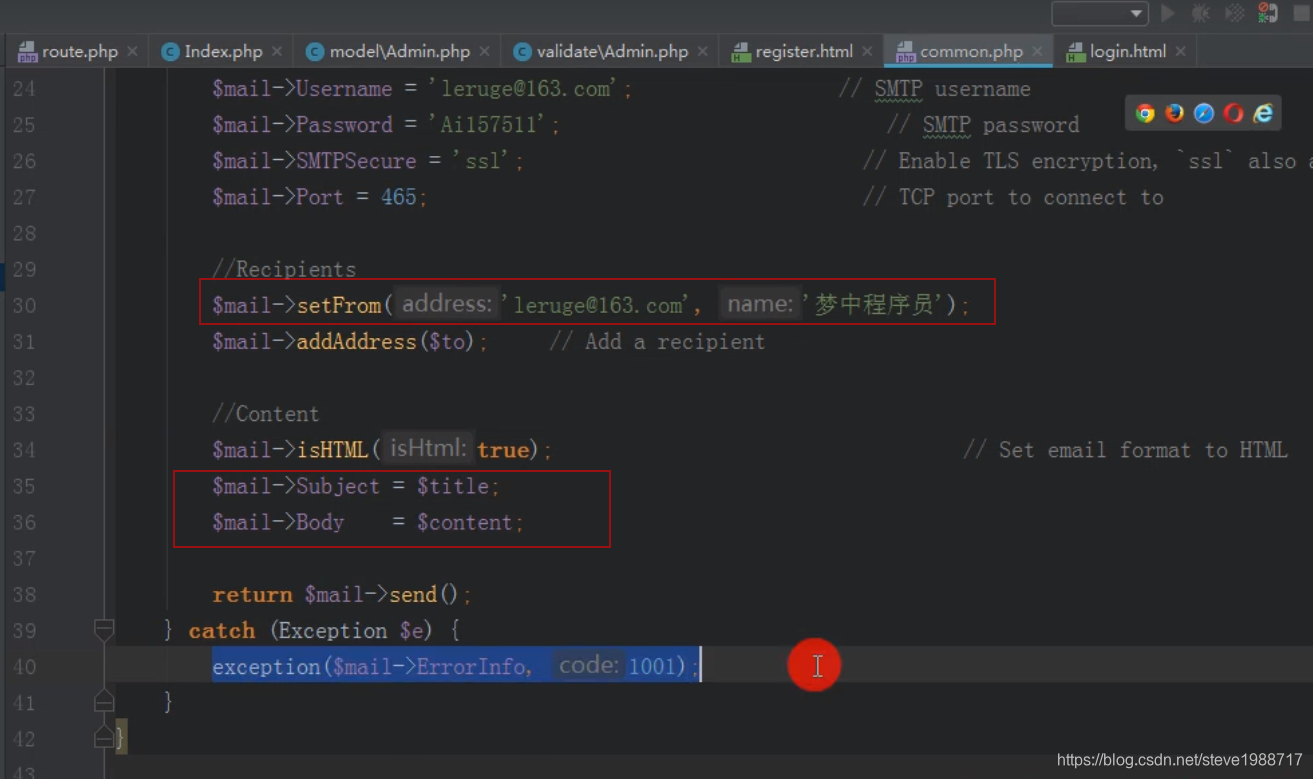Start debugging with the bug icon

(x=1201, y=13)
